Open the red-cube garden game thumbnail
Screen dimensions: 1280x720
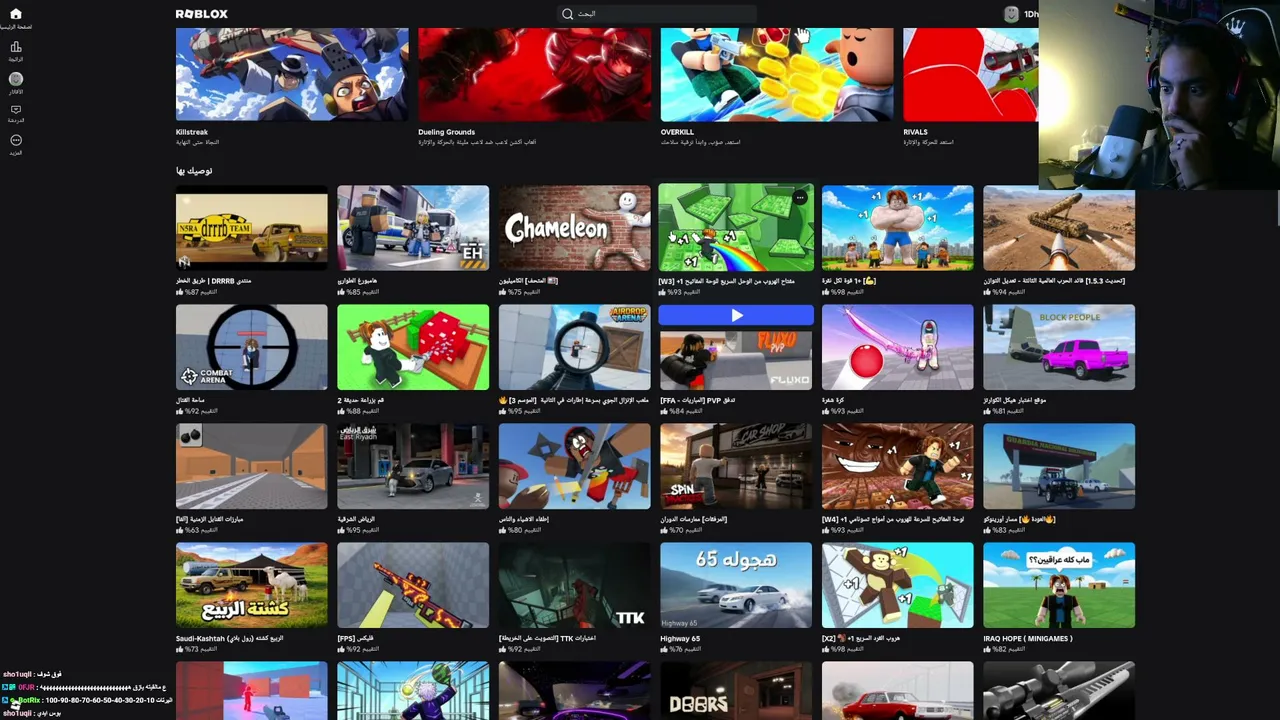(413, 347)
